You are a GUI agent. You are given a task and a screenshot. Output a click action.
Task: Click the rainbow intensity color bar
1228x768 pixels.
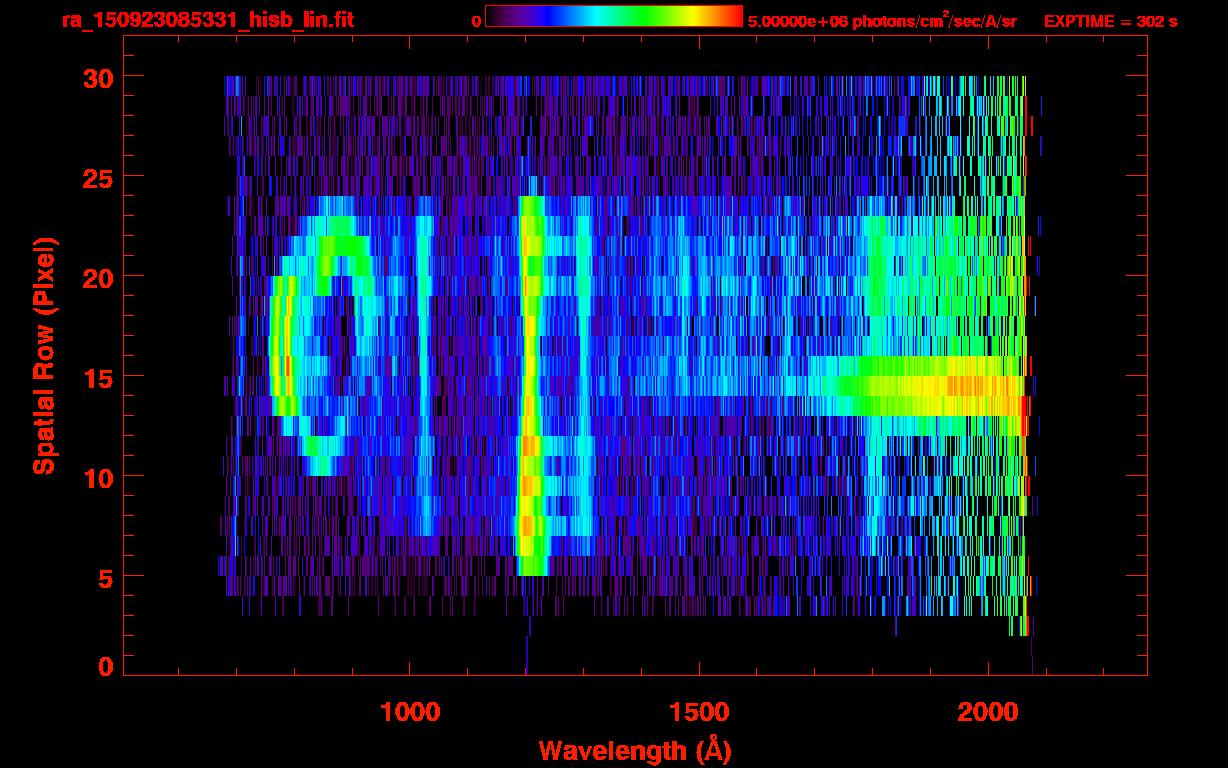point(614,16)
